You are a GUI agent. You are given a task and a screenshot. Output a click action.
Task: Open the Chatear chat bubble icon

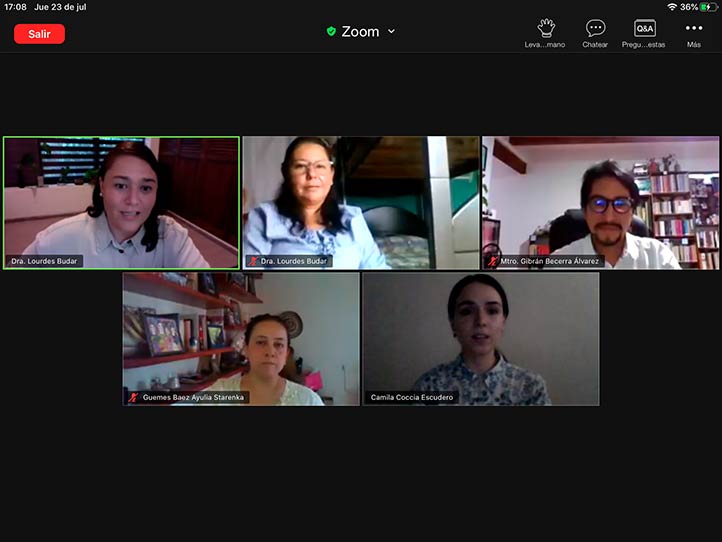[x=595, y=28]
